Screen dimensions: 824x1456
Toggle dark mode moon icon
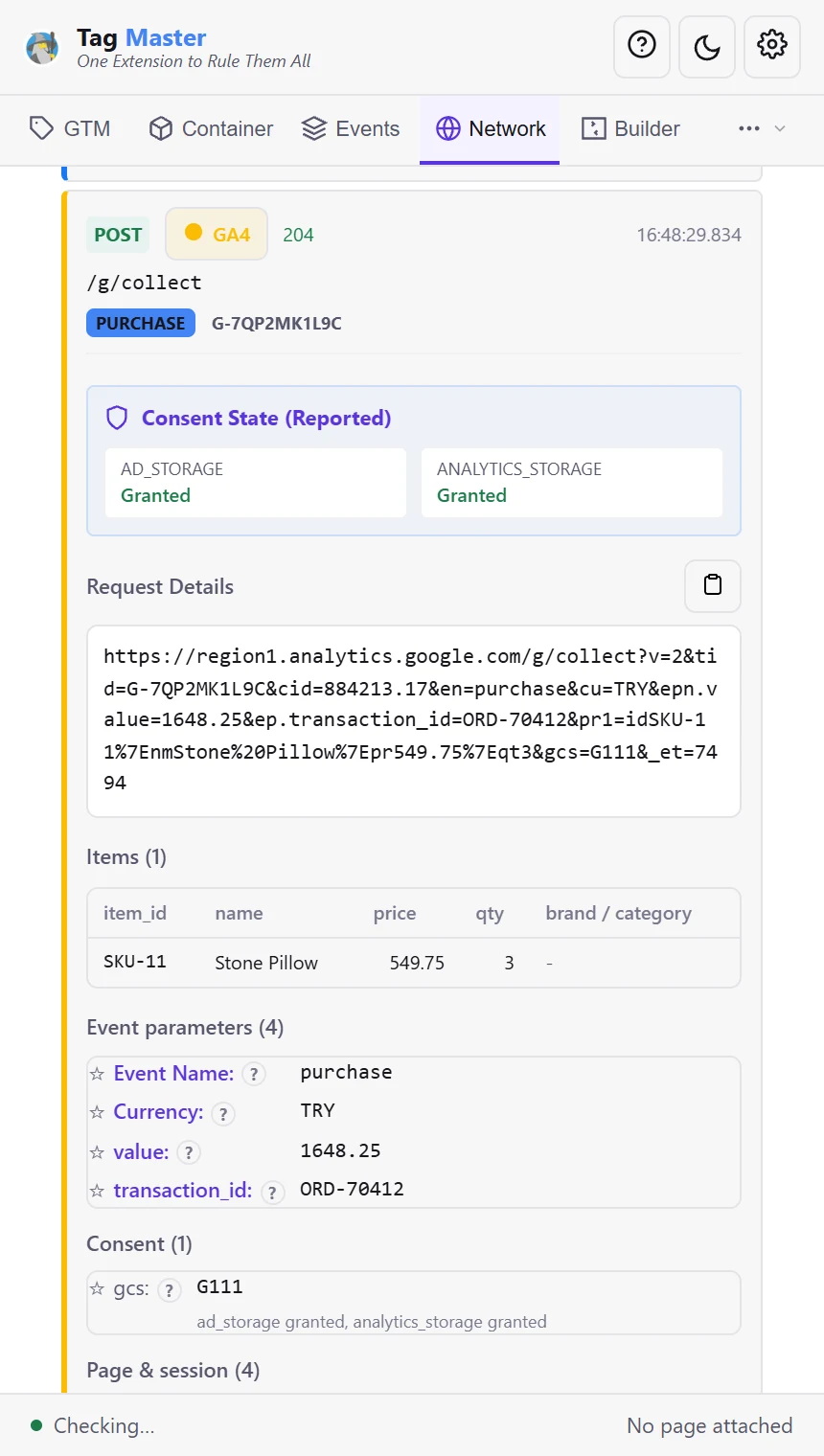707,45
